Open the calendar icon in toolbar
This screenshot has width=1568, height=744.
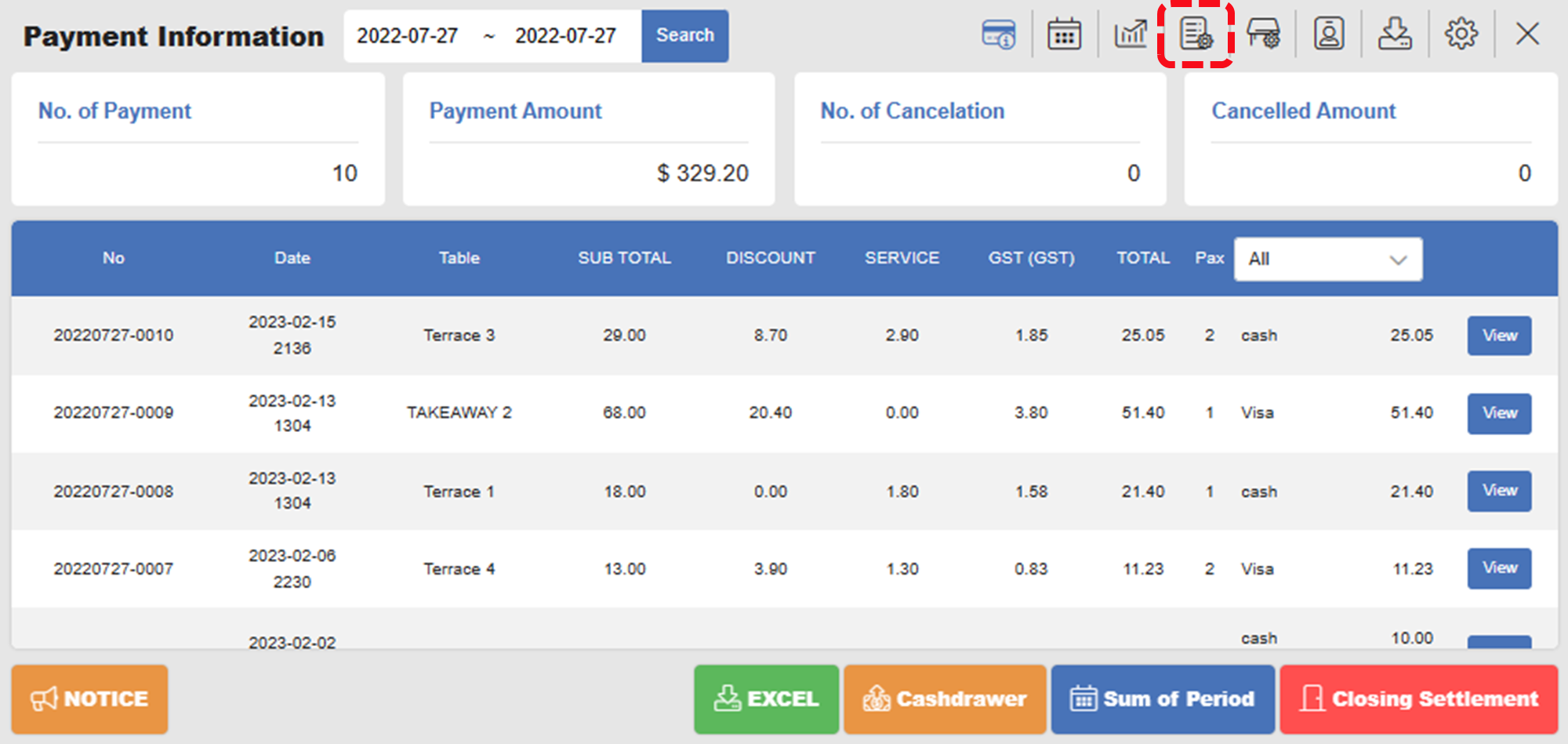pos(1064,34)
